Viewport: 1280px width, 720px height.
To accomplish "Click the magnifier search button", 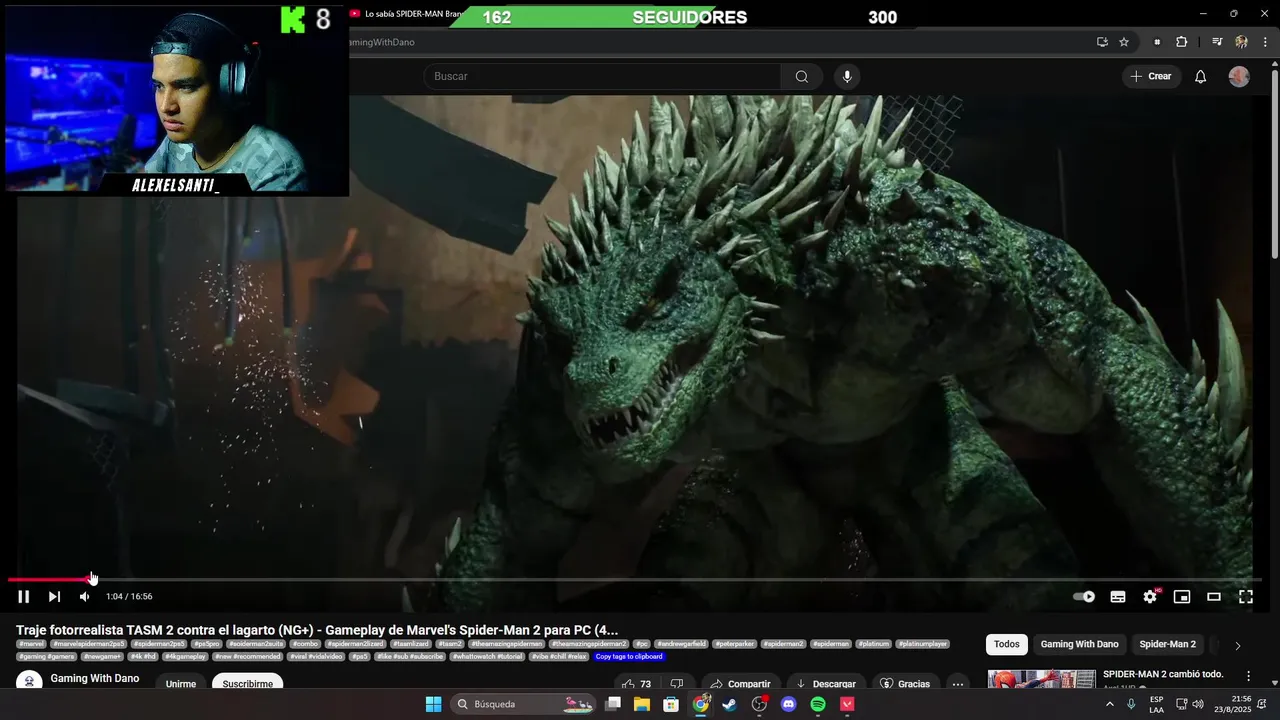I will pyautogui.click(x=802, y=77).
